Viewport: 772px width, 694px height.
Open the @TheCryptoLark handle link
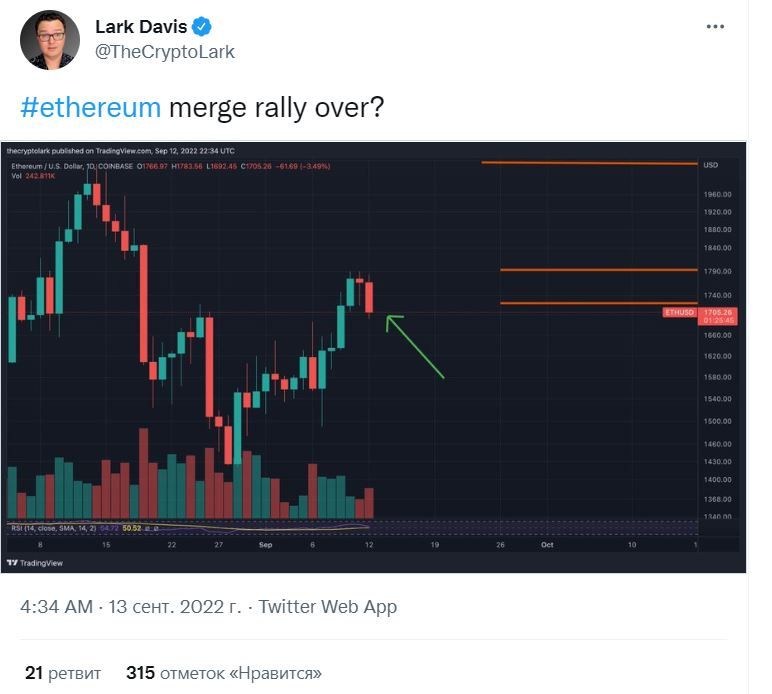pyautogui.click(x=165, y=52)
